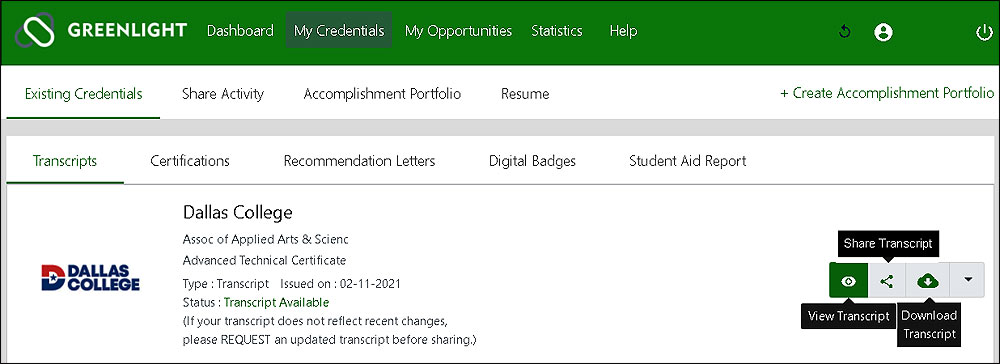Switch to the Existing Credentials tab
1000x364 pixels.
(x=84, y=94)
